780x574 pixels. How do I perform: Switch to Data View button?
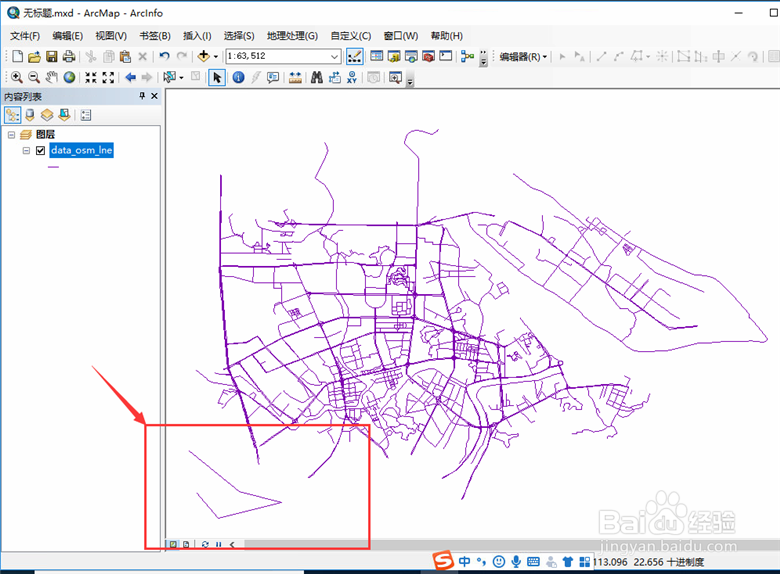click(x=173, y=545)
